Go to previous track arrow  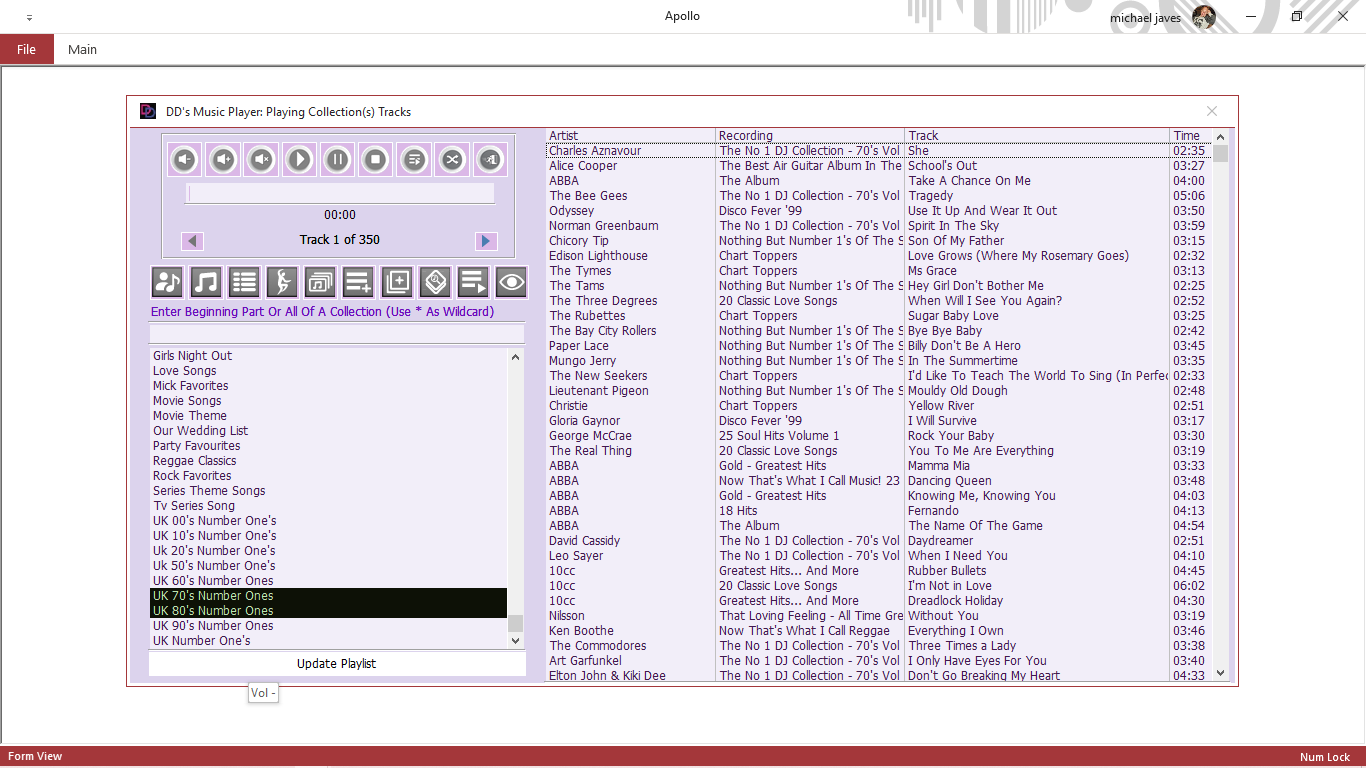click(193, 241)
